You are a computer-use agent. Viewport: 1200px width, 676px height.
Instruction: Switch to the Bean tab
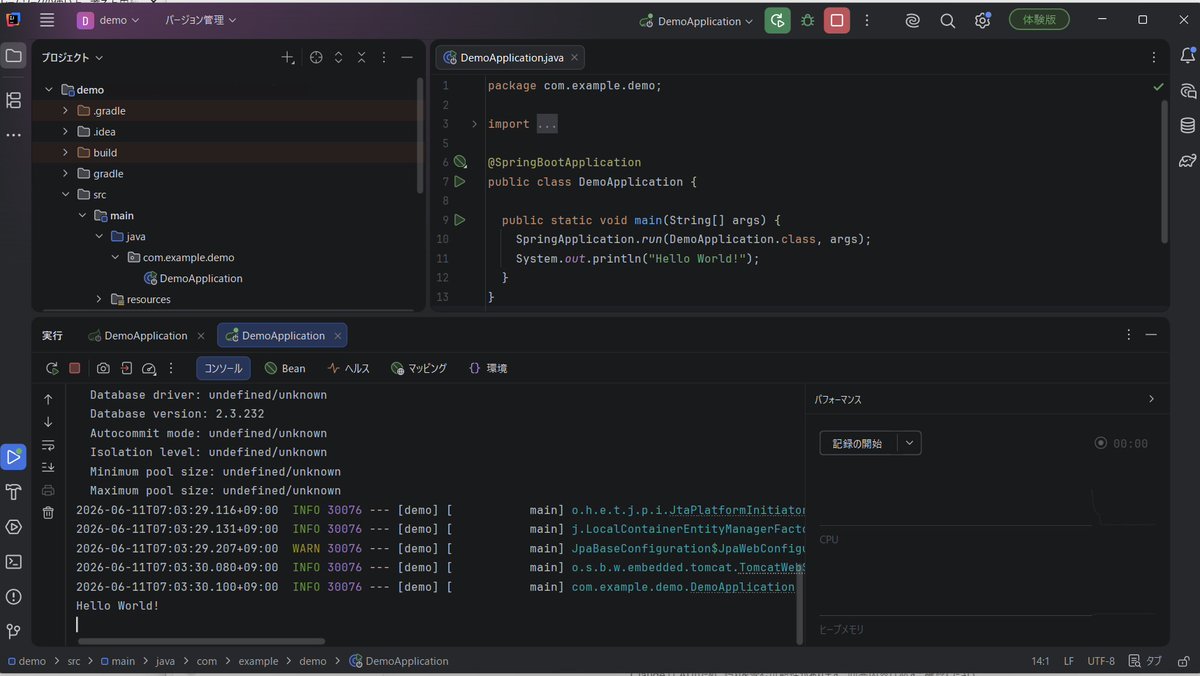point(285,368)
